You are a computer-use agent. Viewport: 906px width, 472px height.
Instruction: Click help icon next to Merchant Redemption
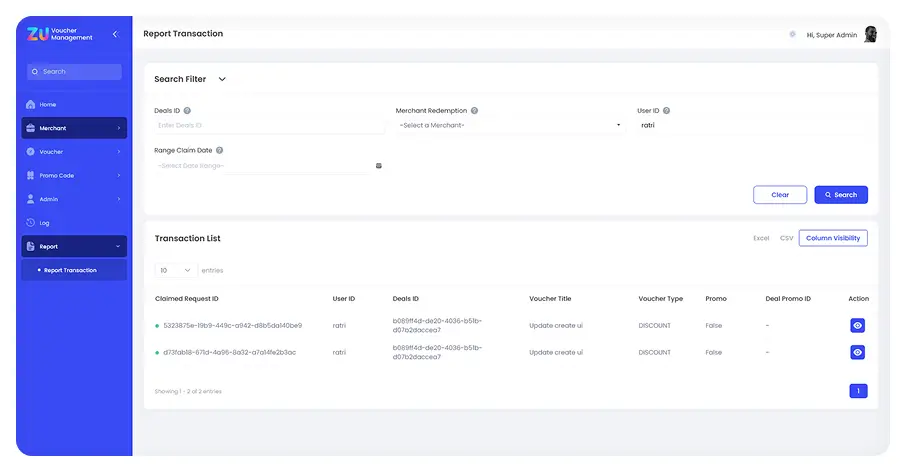pos(474,111)
